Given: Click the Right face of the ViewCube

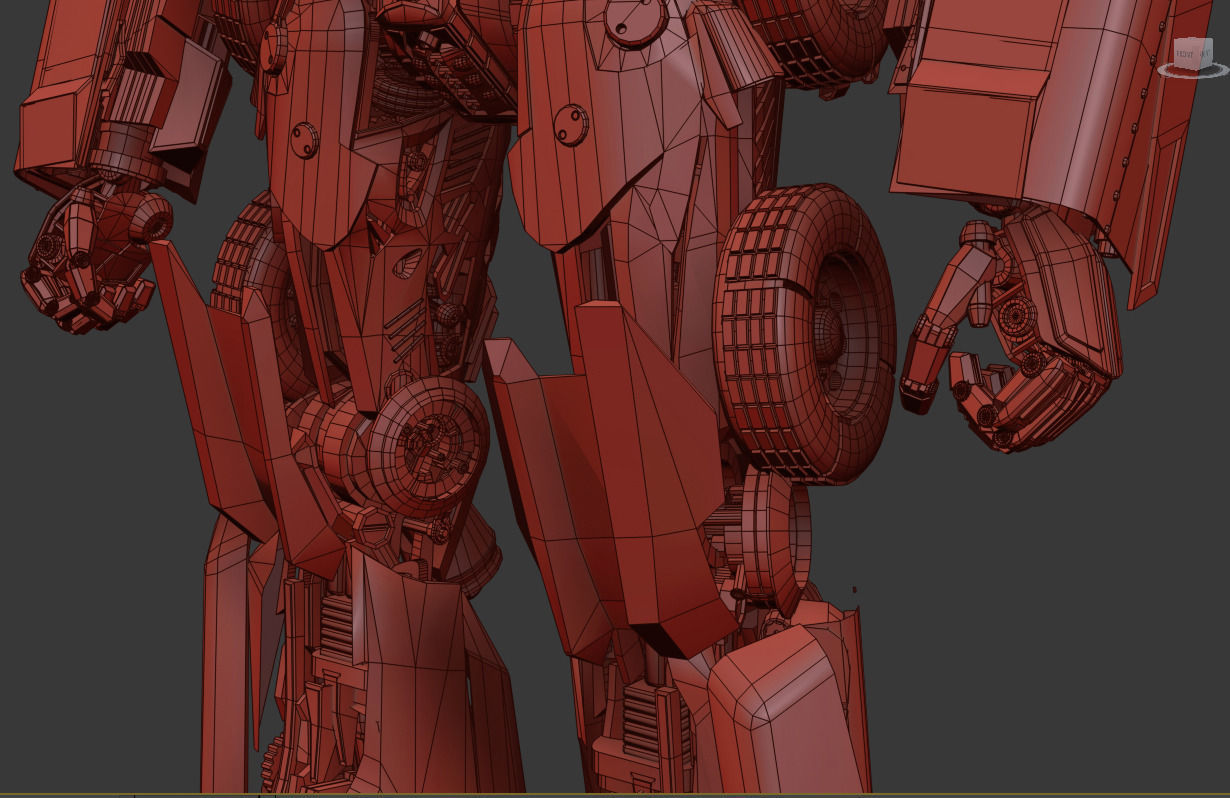Looking at the screenshot, I should 1208,52.
